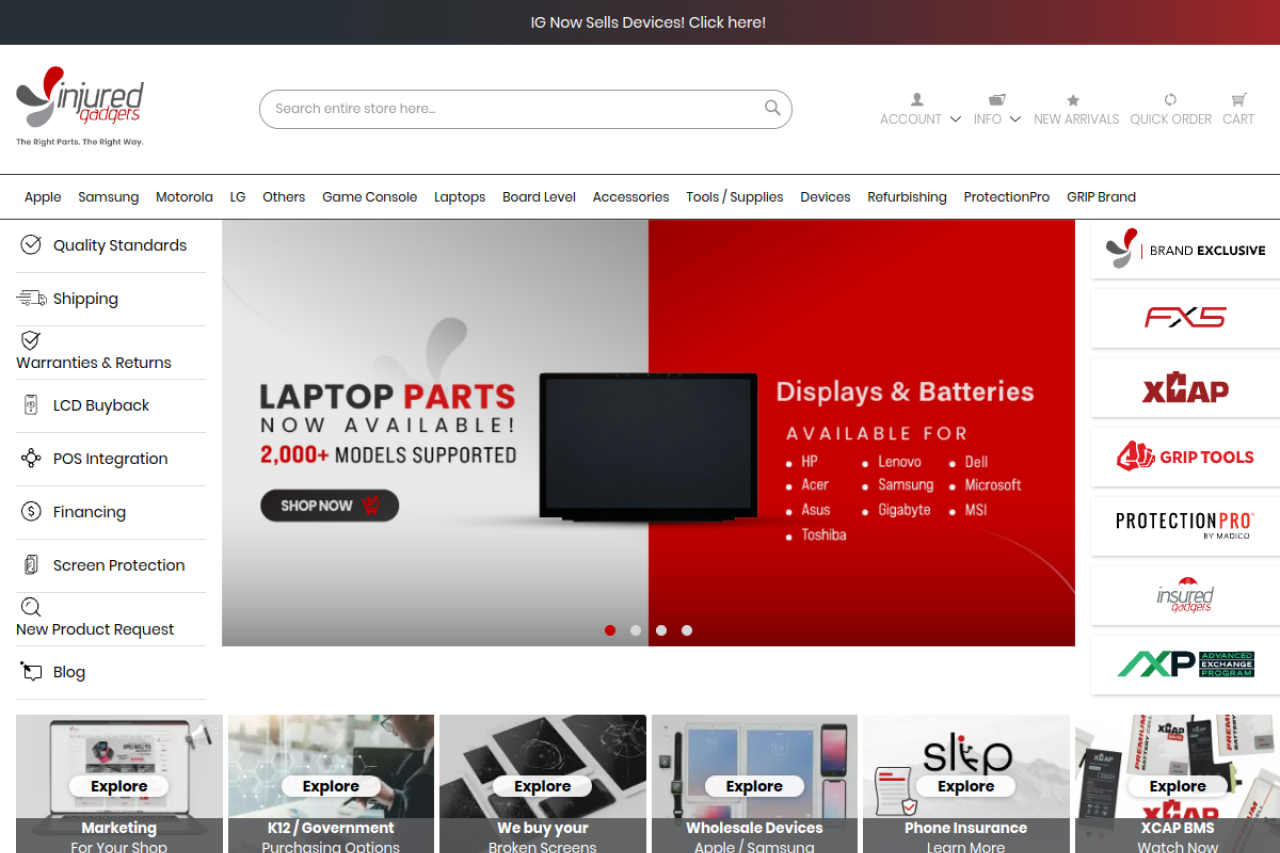Click the Screen Protection icon
1280x853 pixels.
click(31, 565)
